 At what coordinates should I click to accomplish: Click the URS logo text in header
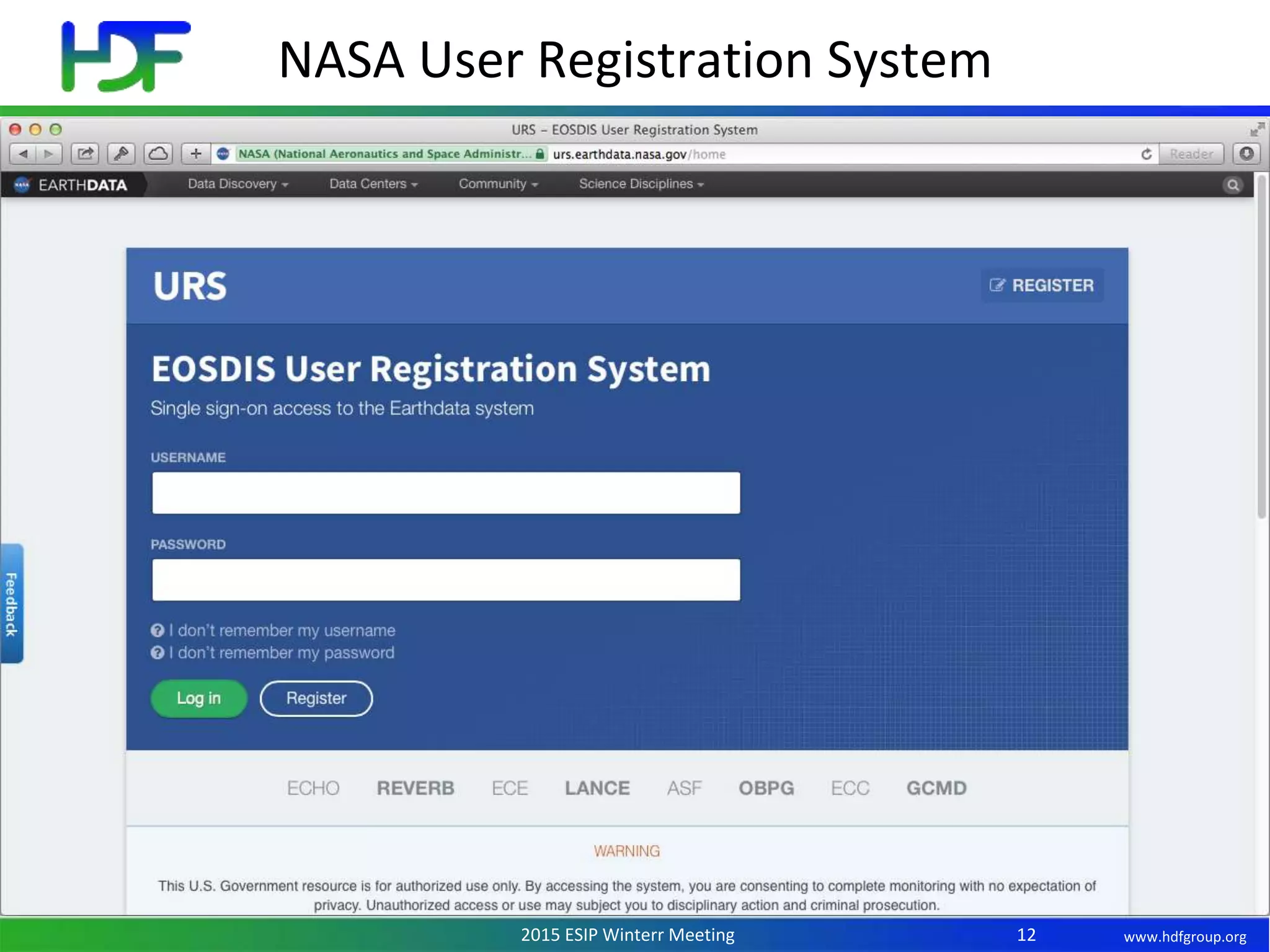(190, 286)
